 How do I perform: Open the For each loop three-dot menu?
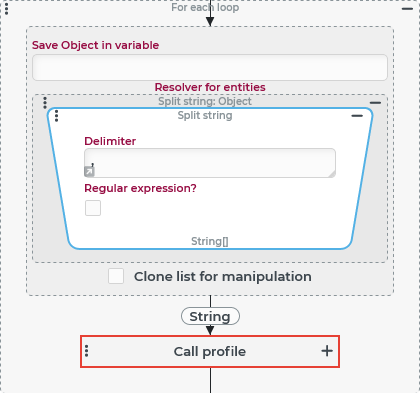7,8
